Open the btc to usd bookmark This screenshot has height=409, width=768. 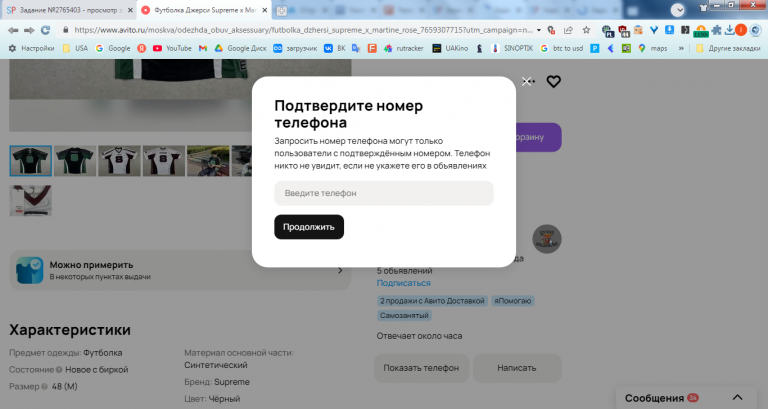point(562,48)
